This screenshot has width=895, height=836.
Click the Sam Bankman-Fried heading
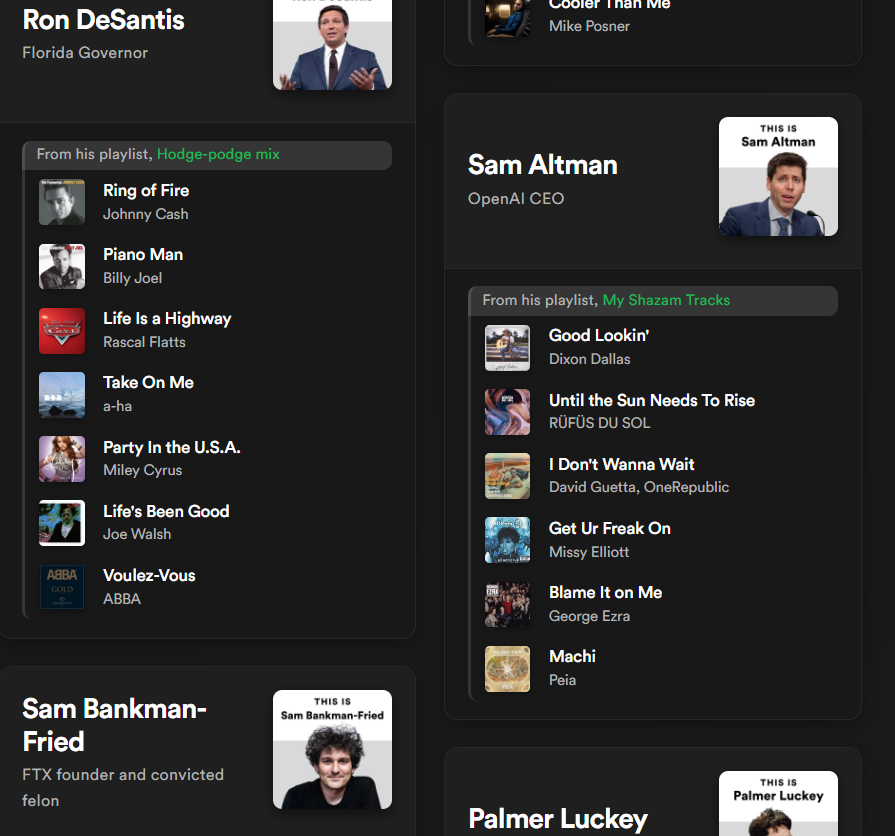pyautogui.click(x=114, y=725)
